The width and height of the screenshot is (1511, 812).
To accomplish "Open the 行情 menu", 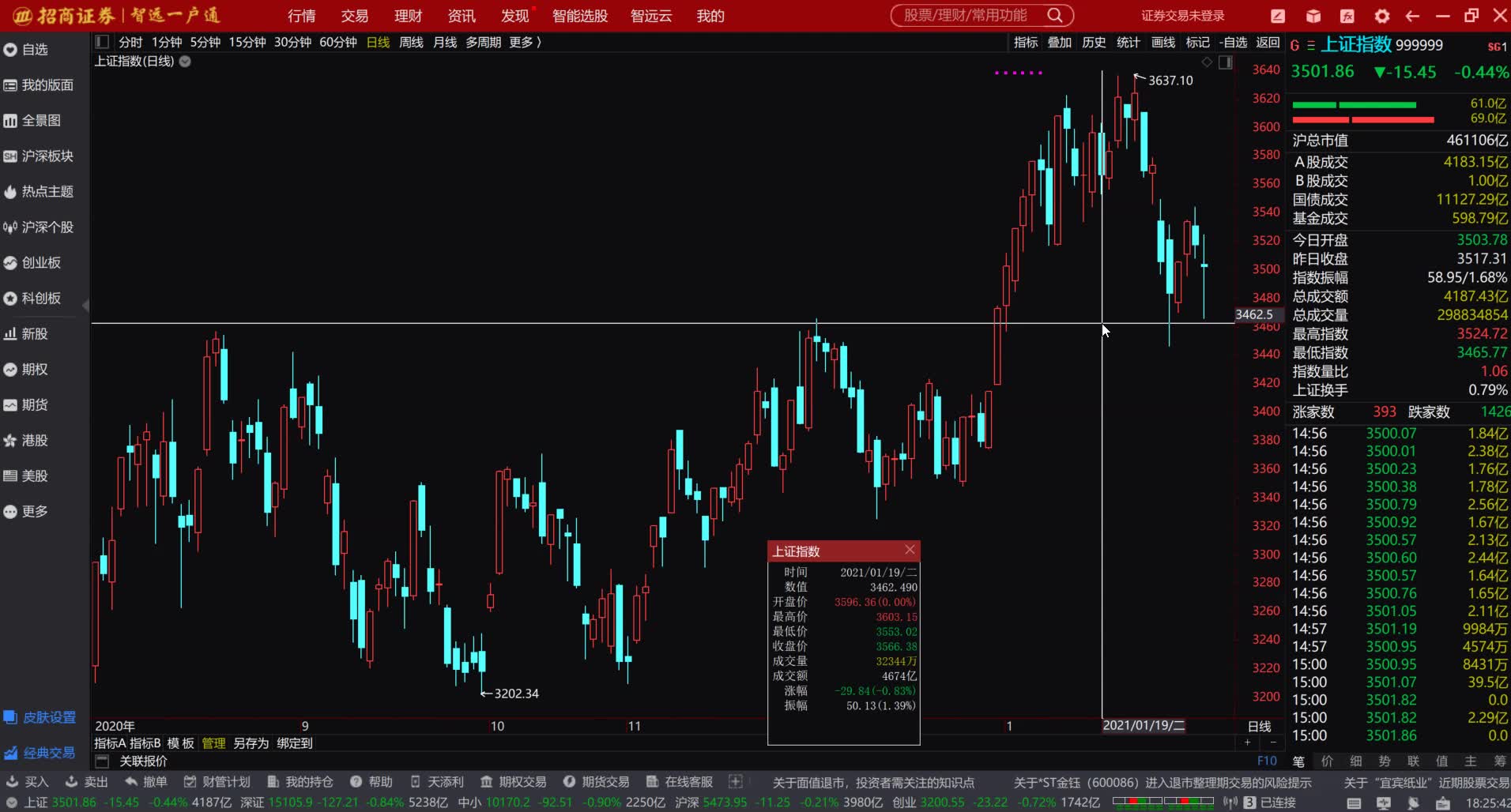I will [301, 16].
